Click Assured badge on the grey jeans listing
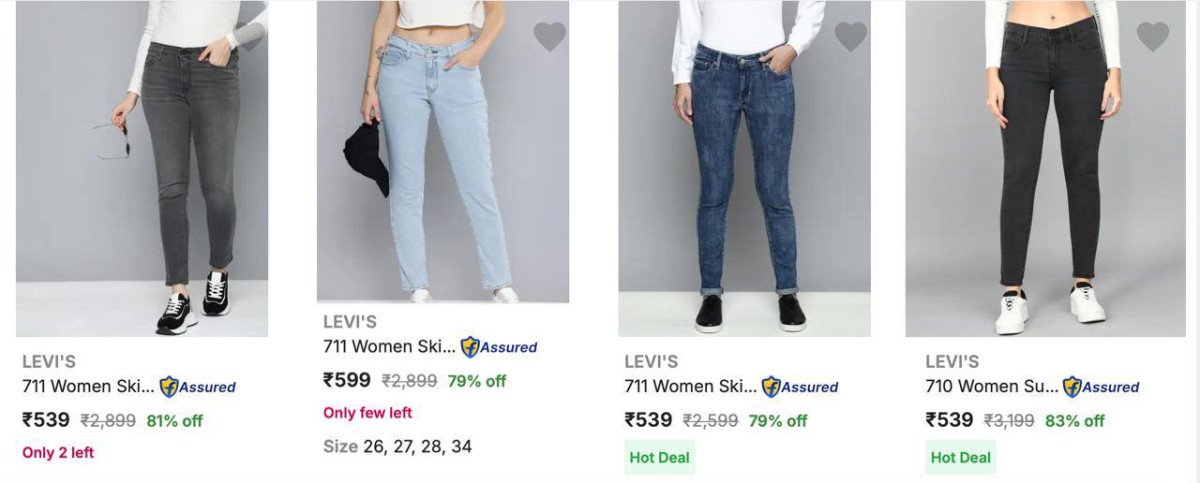 [197, 387]
